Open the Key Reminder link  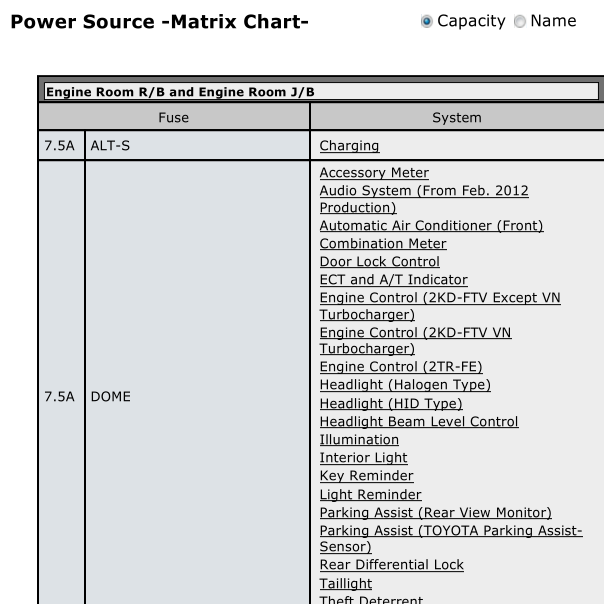(366, 476)
